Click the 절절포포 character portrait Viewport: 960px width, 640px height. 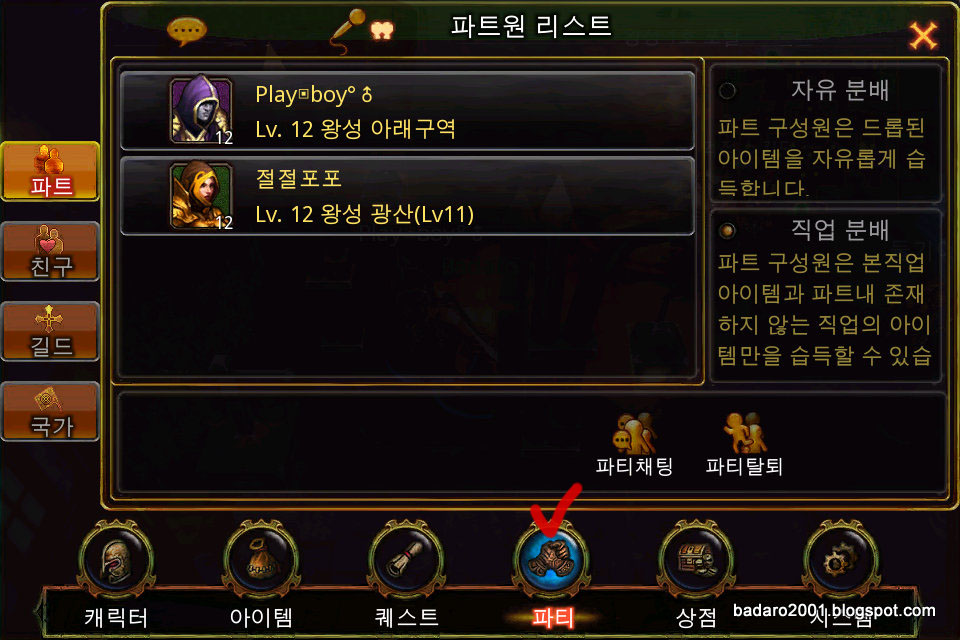201,195
